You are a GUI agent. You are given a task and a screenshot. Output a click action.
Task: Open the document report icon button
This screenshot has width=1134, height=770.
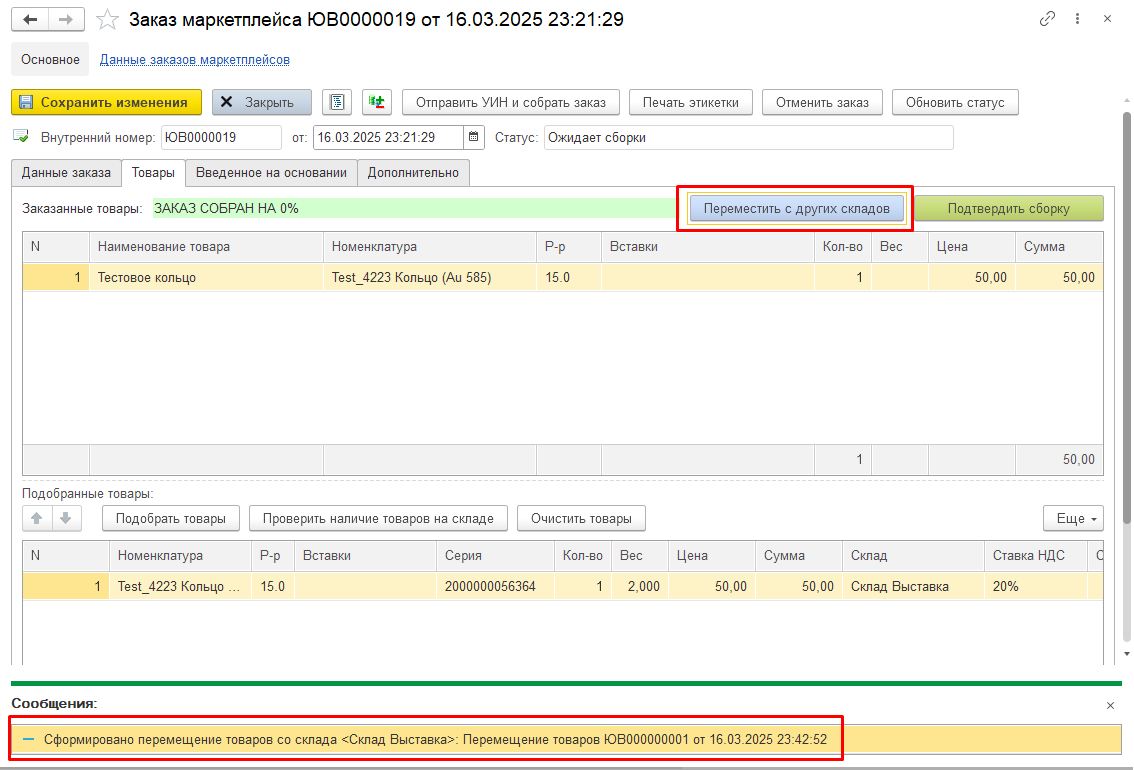click(337, 102)
